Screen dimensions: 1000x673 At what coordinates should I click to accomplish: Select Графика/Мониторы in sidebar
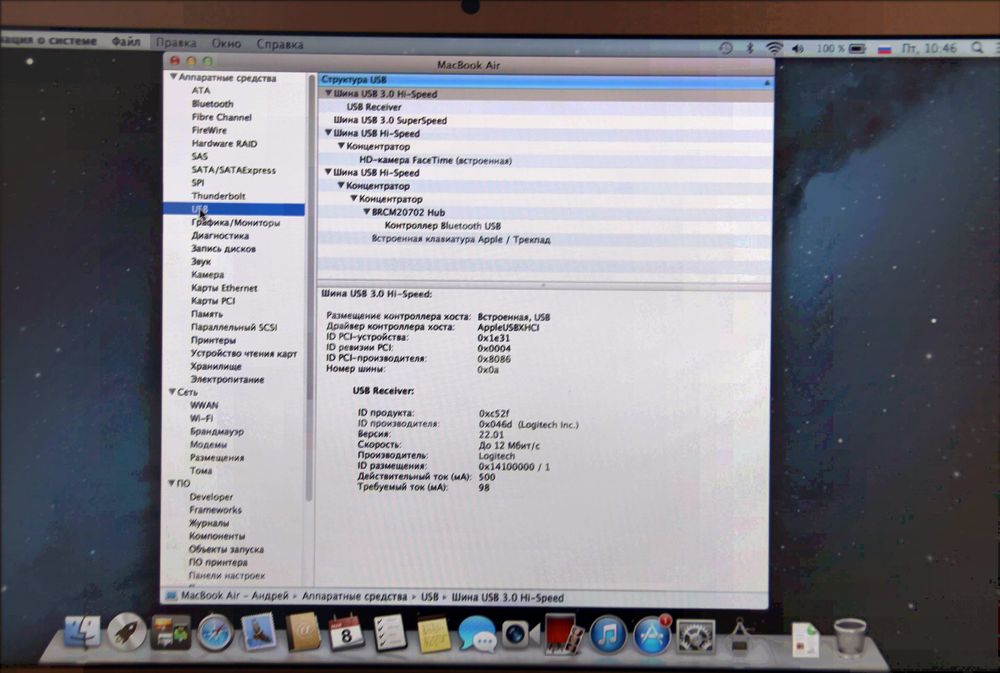pos(235,223)
